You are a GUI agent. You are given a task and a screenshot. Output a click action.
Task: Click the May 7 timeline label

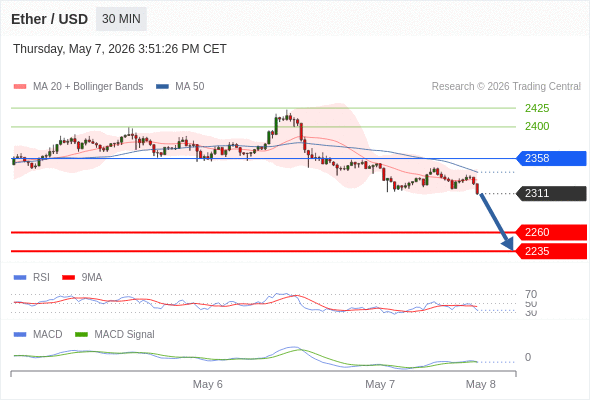pos(380,384)
